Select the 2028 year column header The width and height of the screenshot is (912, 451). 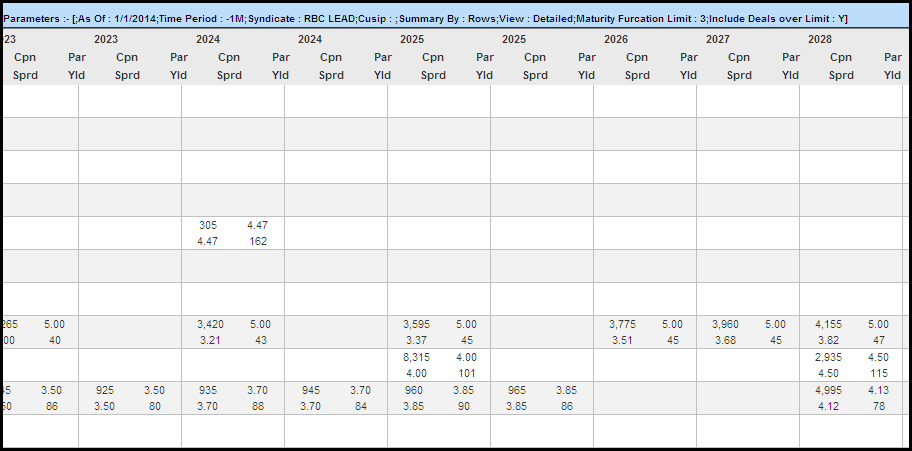[x=820, y=40]
